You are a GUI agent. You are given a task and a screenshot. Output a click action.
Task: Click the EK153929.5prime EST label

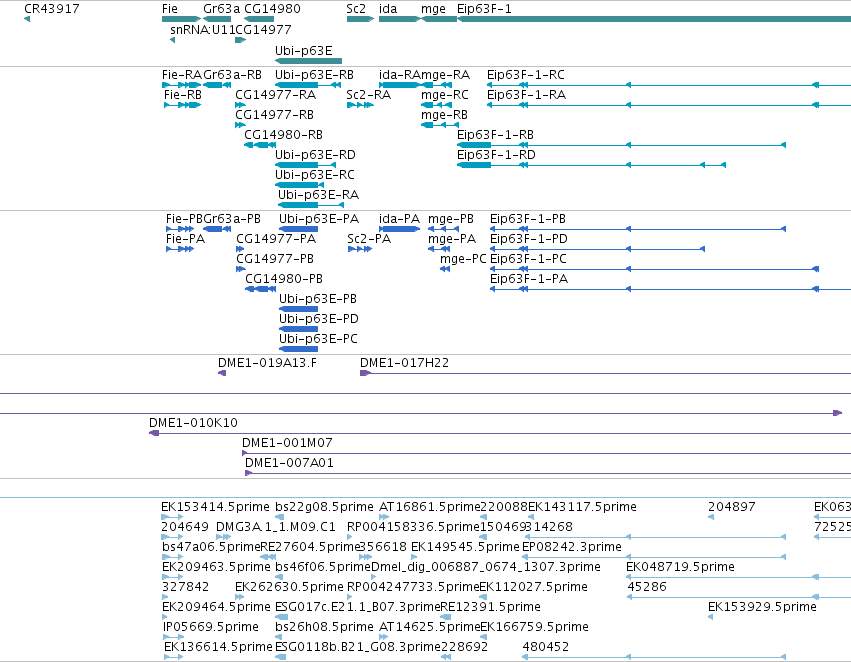pos(762,607)
